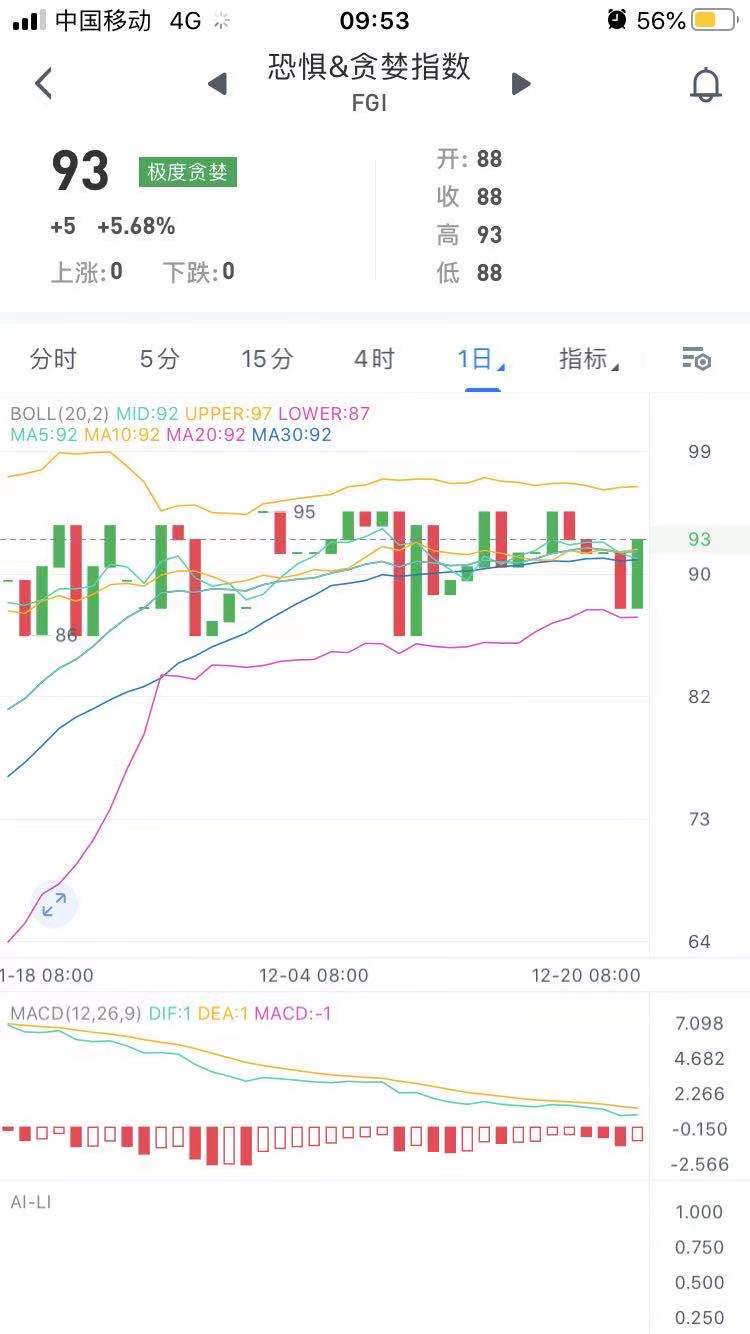Tap the 恐惧&贪婪指数 title

(x=369, y=68)
